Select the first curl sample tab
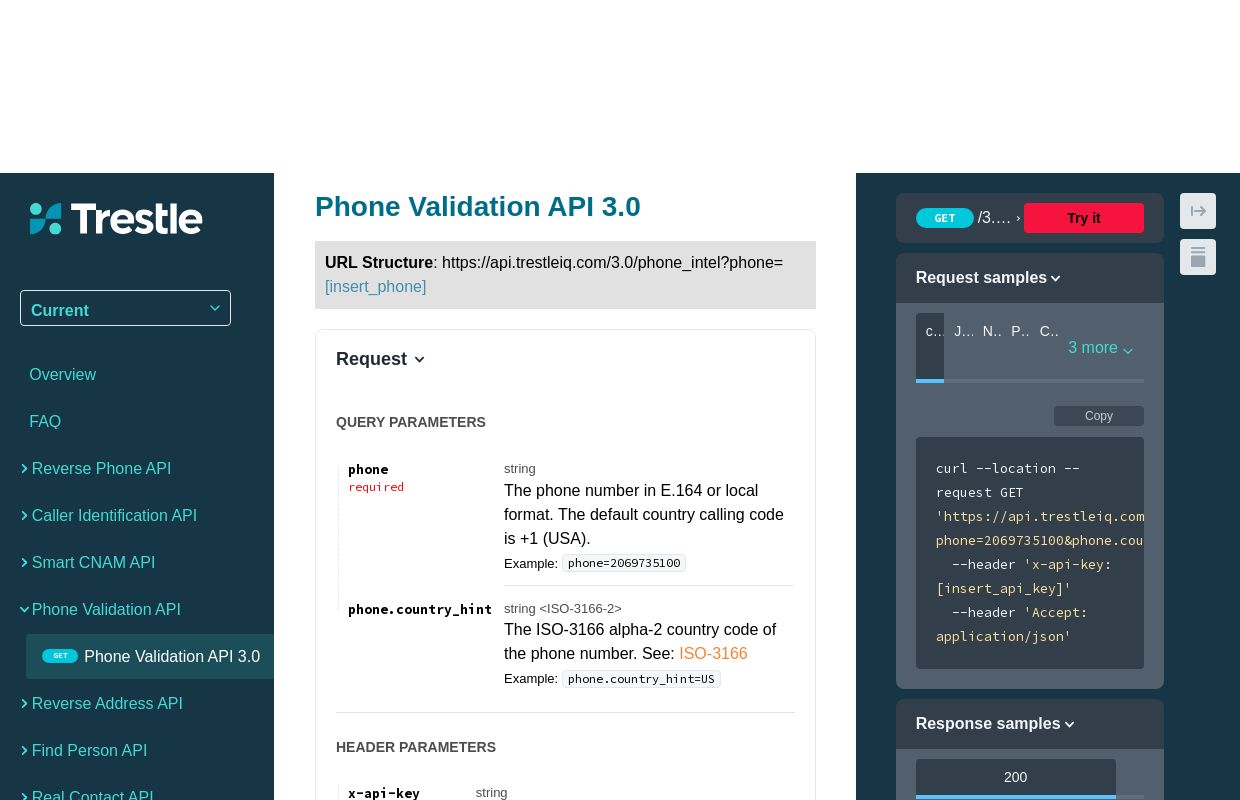The image size is (1240, 800). pyautogui.click(x=930, y=347)
